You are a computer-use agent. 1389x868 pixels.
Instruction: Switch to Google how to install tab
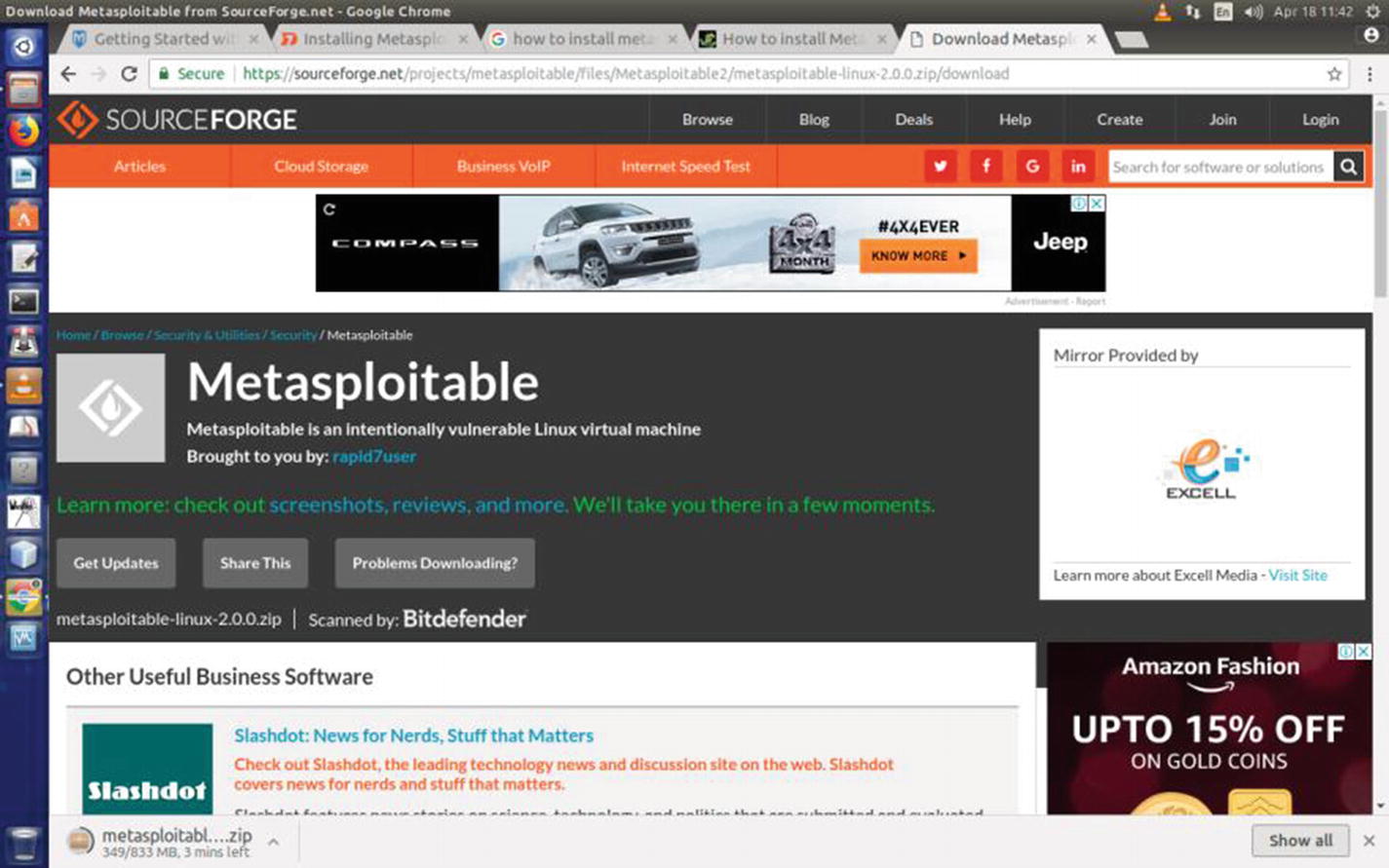(583, 39)
